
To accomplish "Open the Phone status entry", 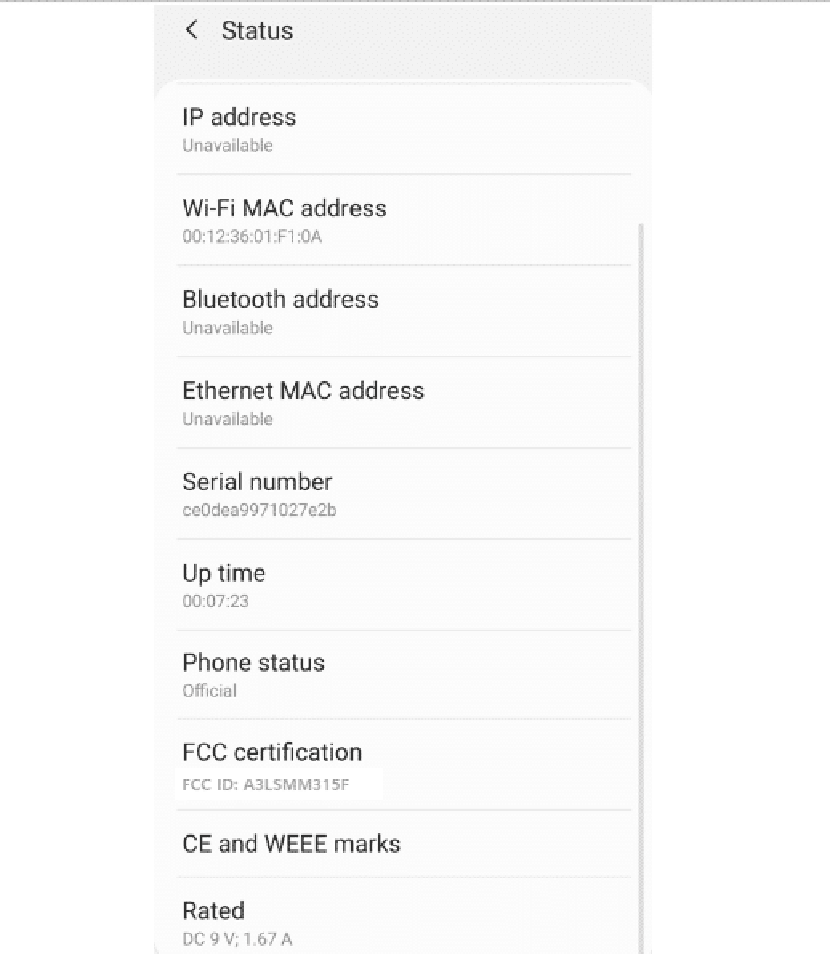I will pos(403,675).
